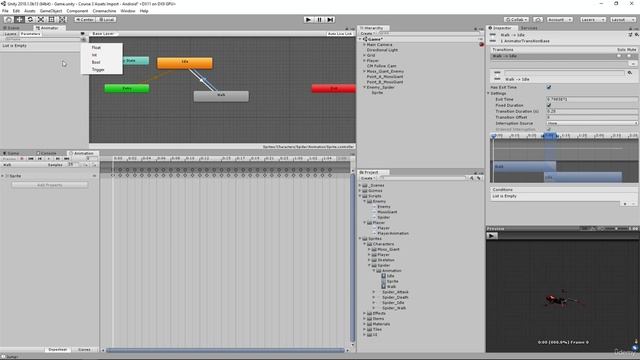
Task: Switch to the Scene tab
Action: (11, 28)
